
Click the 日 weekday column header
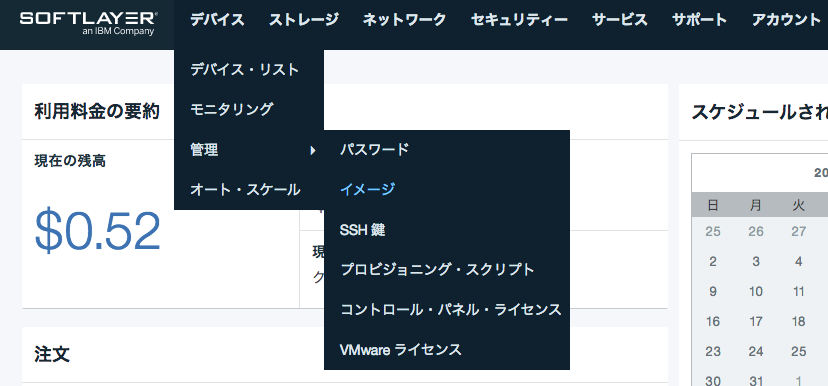point(713,205)
